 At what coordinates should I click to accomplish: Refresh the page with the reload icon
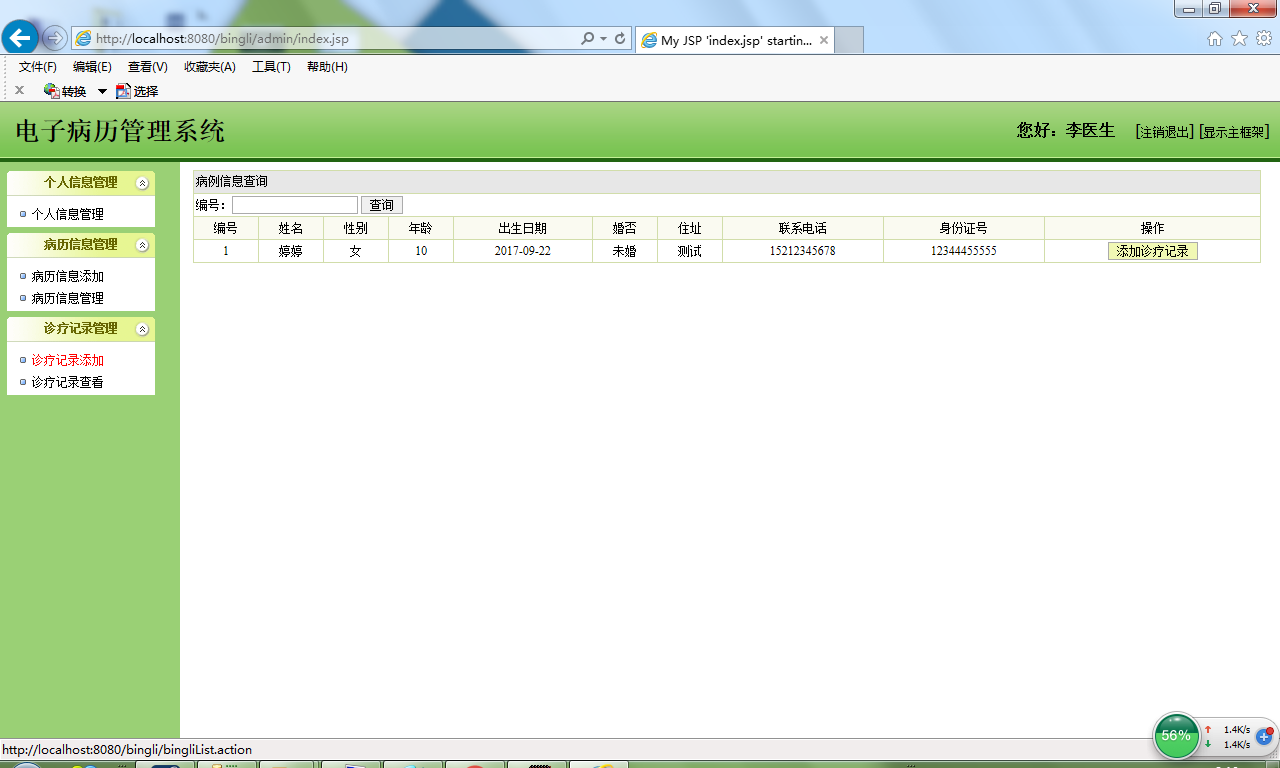620,39
